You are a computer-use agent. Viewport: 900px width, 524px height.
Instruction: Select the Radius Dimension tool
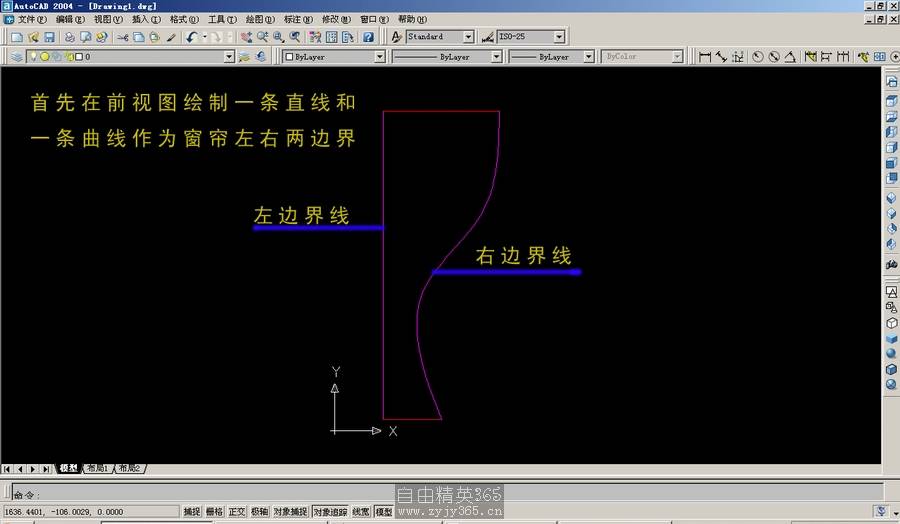pyautogui.click(x=758, y=57)
